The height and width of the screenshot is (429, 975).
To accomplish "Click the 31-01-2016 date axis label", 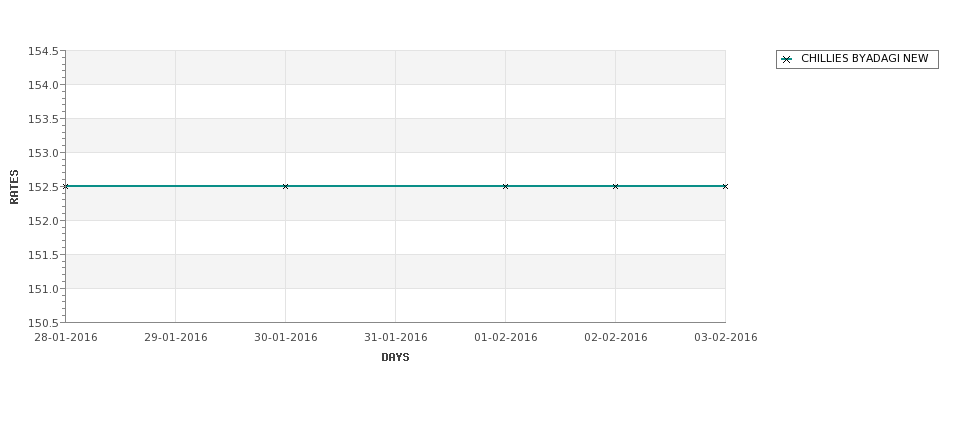I will [x=395, y=338].
